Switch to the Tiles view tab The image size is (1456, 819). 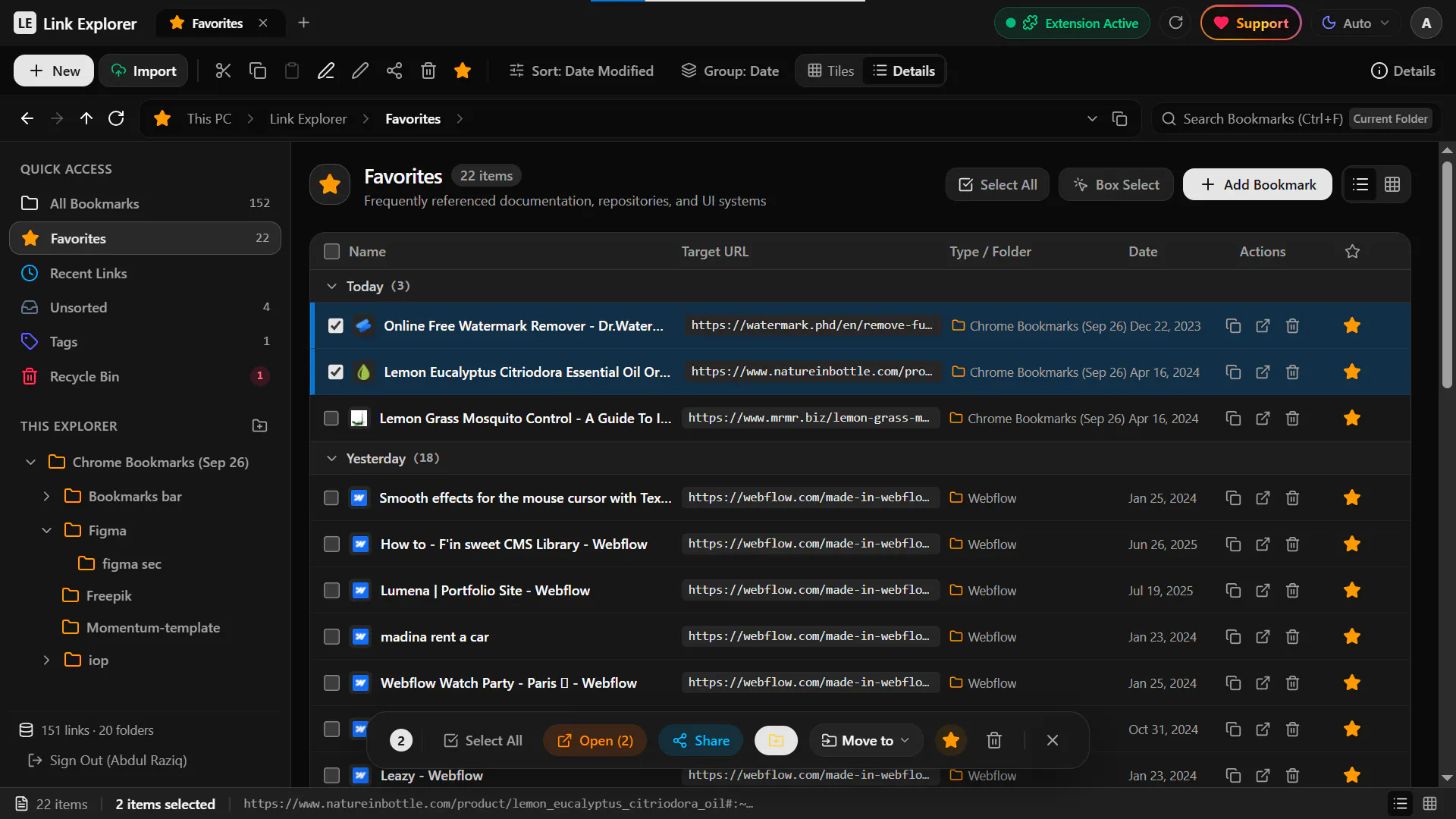tap(831, 71)
